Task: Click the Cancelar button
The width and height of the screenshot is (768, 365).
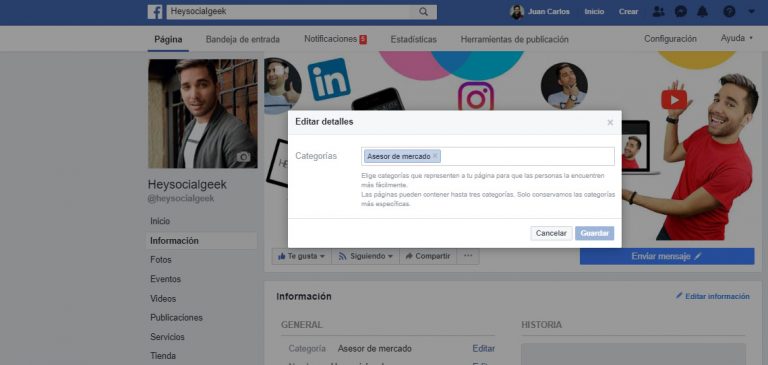Action: tap(551, 233)
